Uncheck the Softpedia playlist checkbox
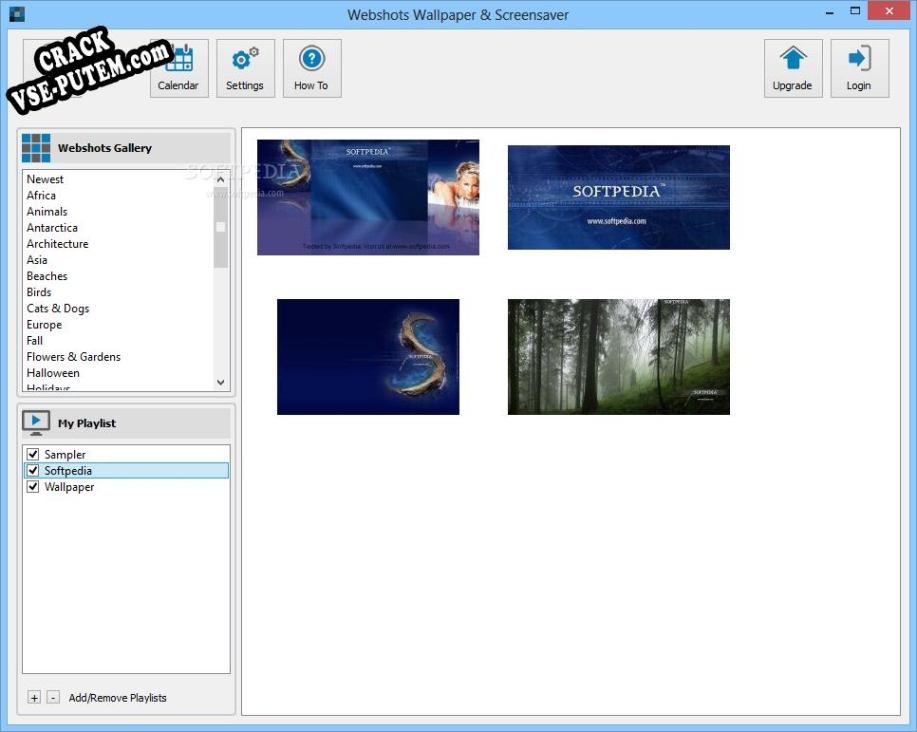 33,470
